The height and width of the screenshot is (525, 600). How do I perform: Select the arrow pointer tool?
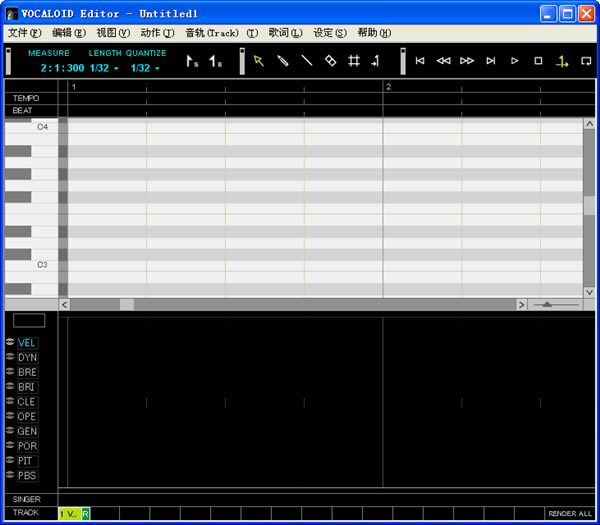258,61
